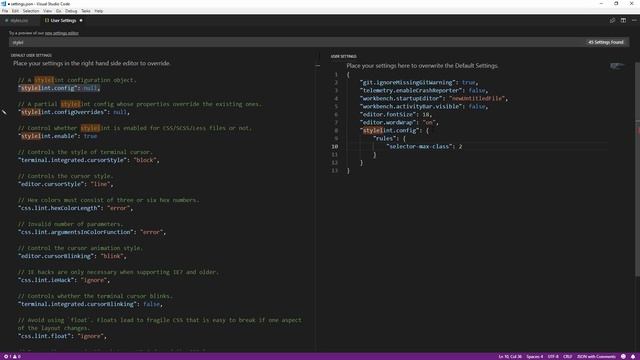The image size is (640, 360).
Task: Open the Selection menu
Action: pyautogui.click(x=31, y=11)
